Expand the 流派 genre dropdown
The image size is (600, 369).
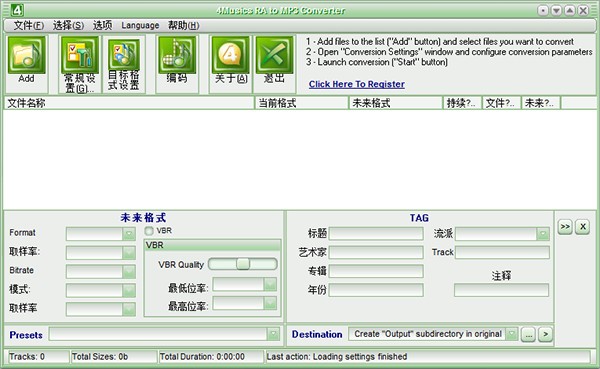click(543, 233)
